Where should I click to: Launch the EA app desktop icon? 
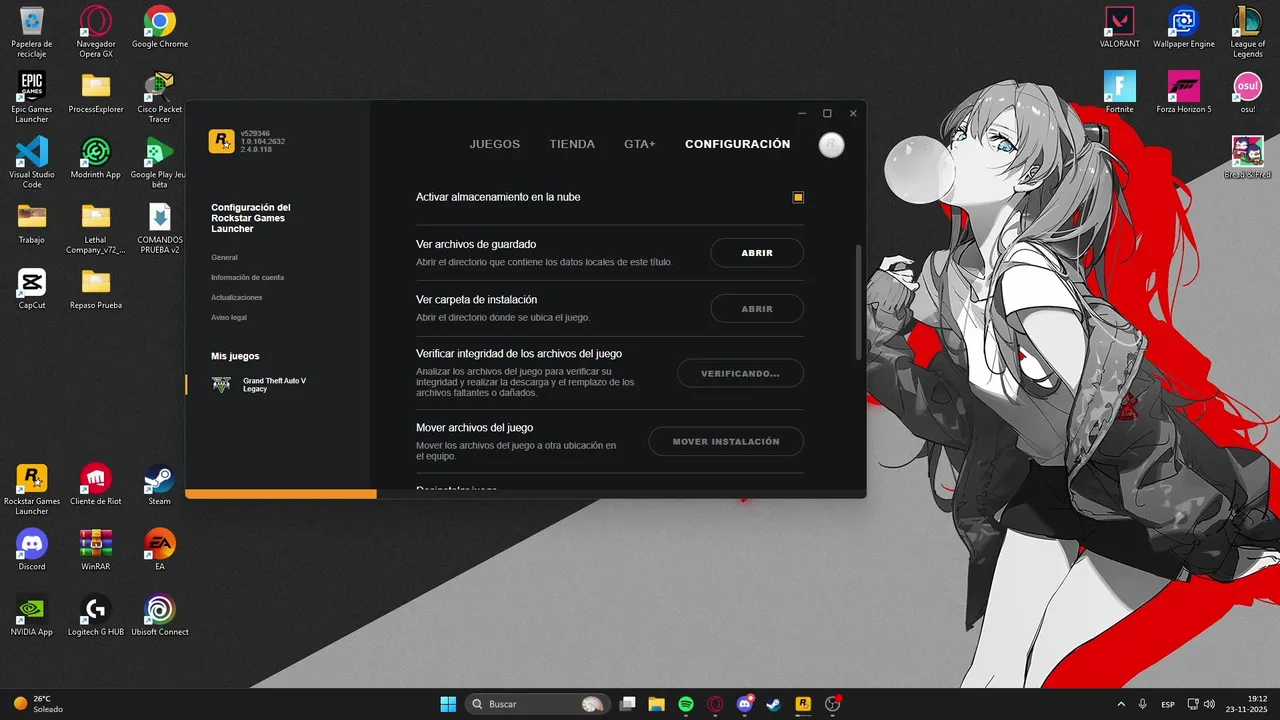[160, 549]
